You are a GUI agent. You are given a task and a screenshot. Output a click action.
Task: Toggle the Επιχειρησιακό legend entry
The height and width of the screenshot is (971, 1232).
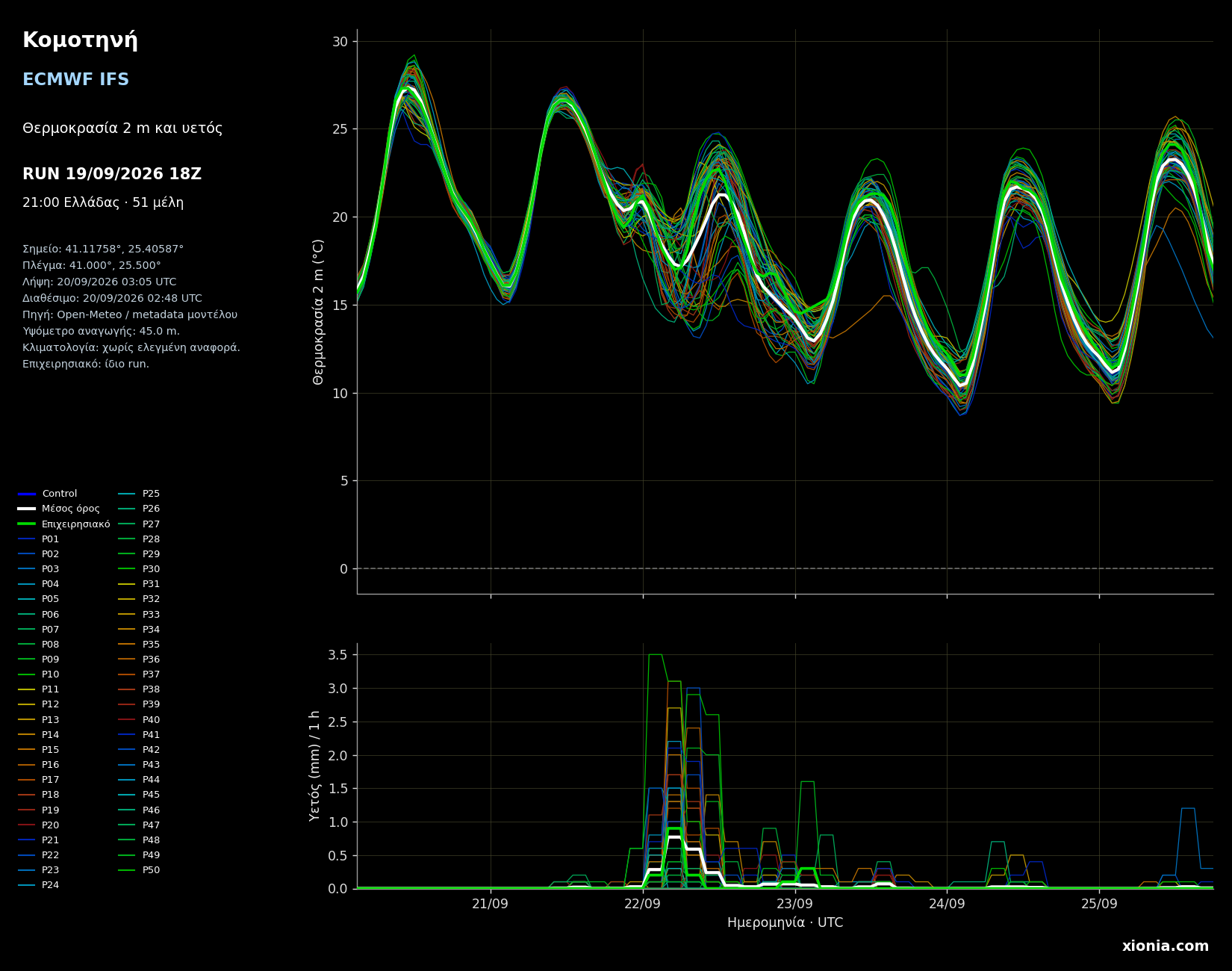(x=64, y=524)
